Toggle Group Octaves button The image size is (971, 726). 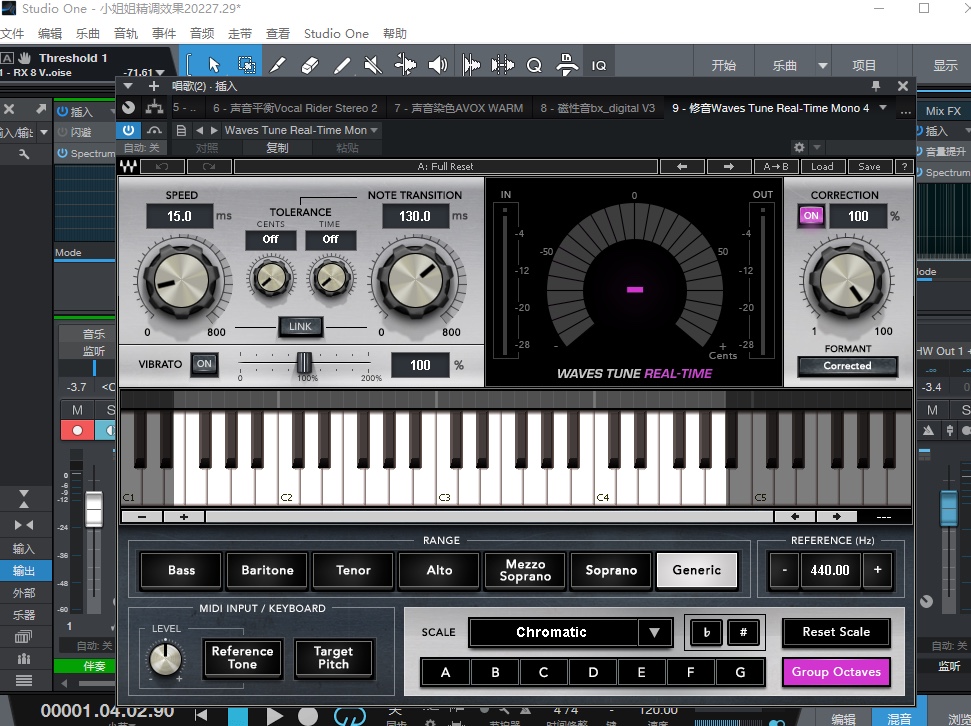pyautogui.click(x=836, y=672)
